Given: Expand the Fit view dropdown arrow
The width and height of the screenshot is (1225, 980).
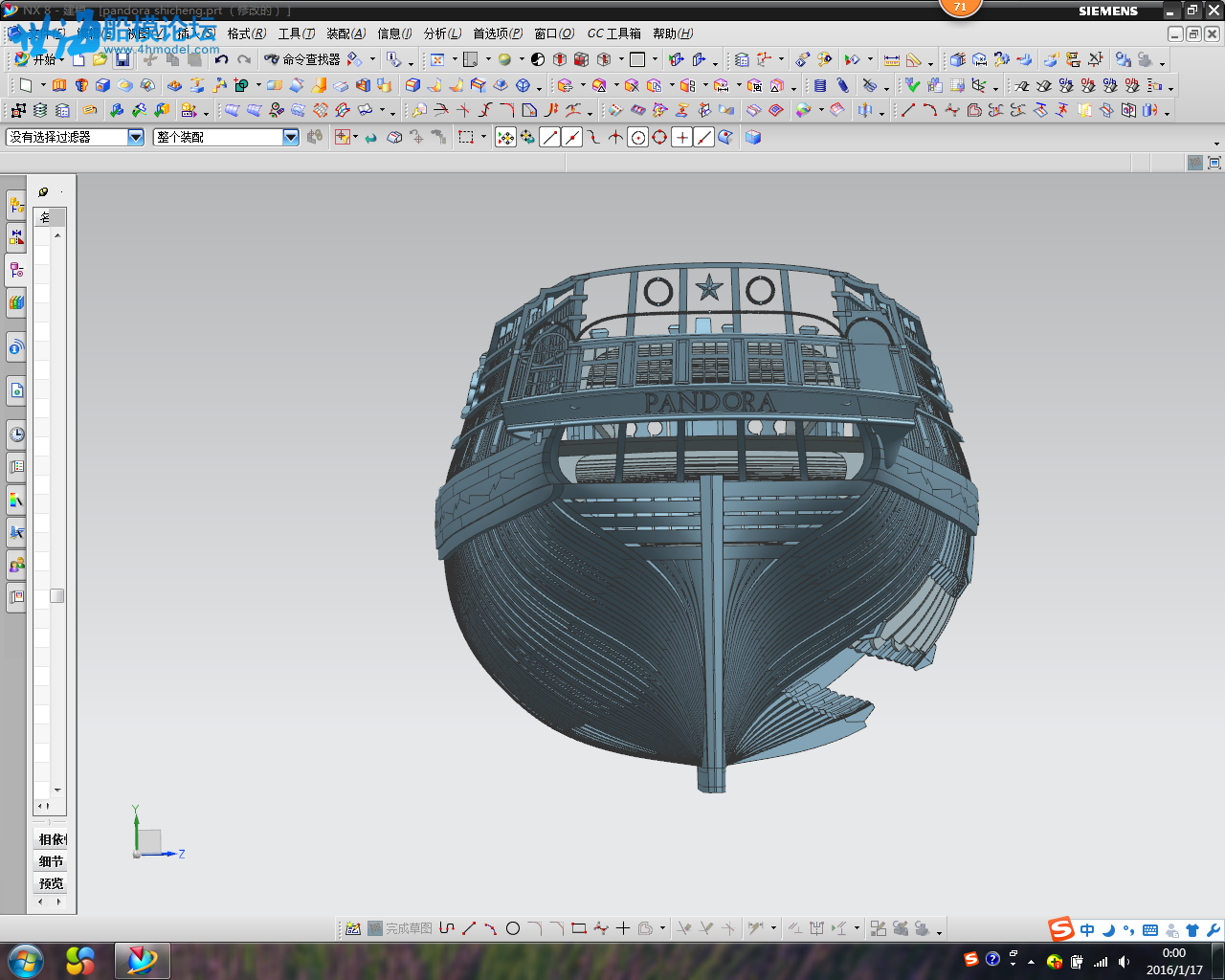Looking at the screenshot, I should point(455,59).
